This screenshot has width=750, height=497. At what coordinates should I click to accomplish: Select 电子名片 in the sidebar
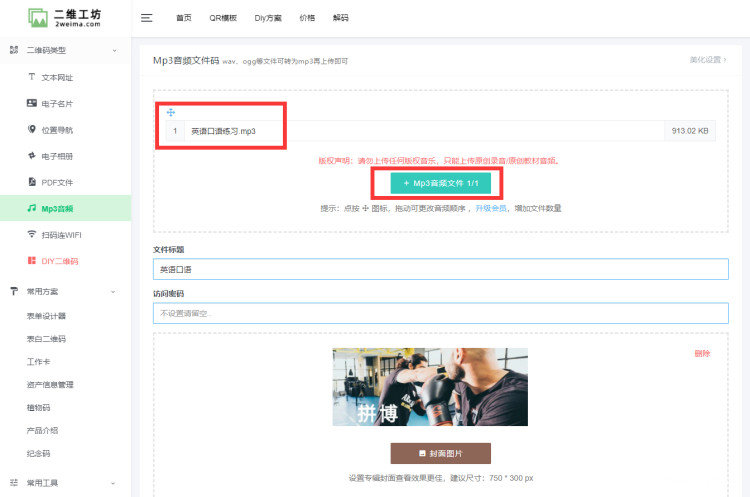click(x=56, y=103)
